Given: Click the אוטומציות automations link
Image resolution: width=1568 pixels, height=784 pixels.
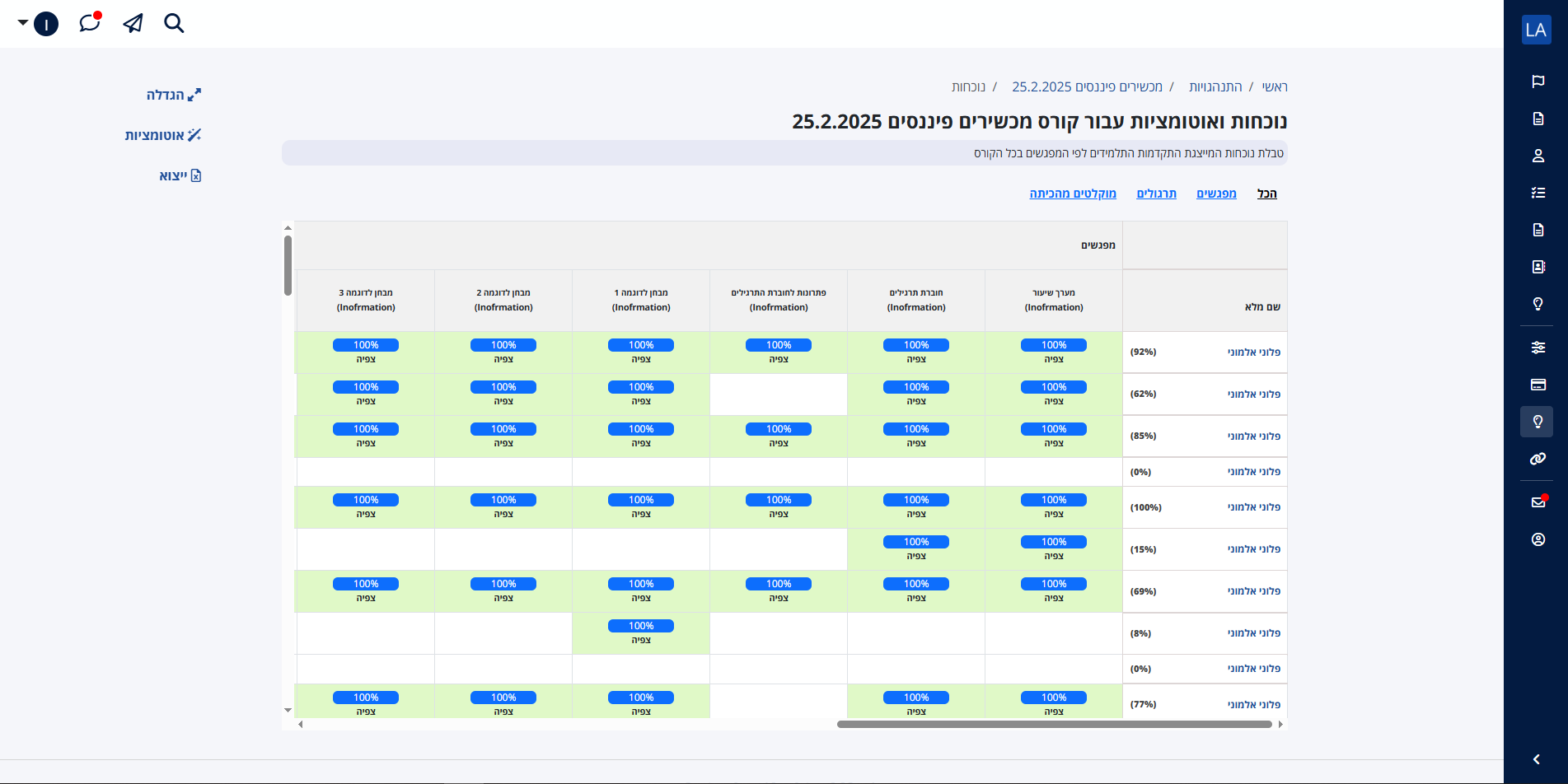Looking at the screenshot, I should 163,135.
